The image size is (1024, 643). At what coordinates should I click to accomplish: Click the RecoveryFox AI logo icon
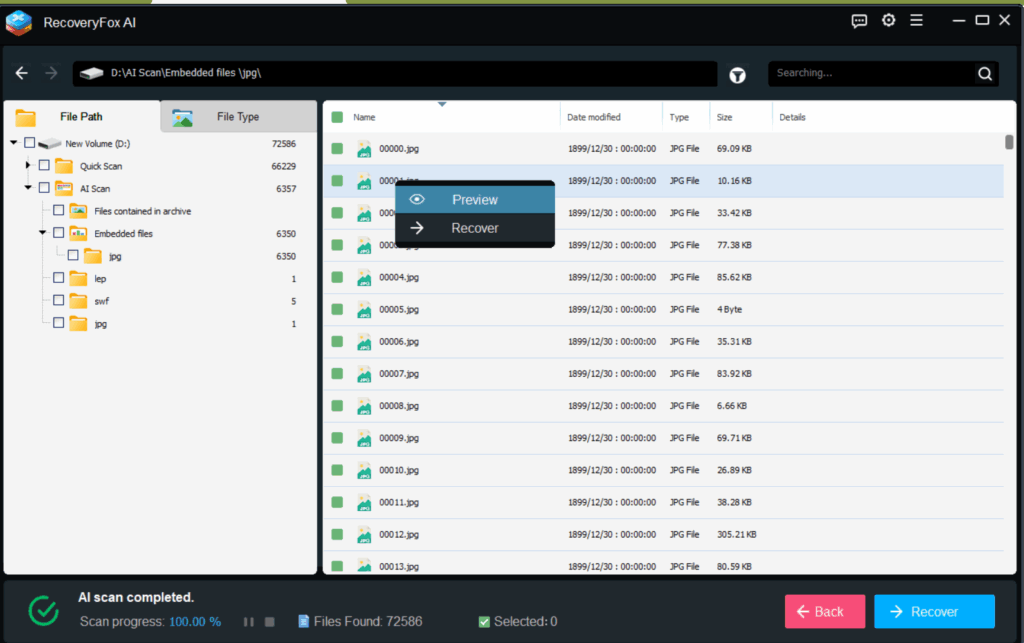20,22
